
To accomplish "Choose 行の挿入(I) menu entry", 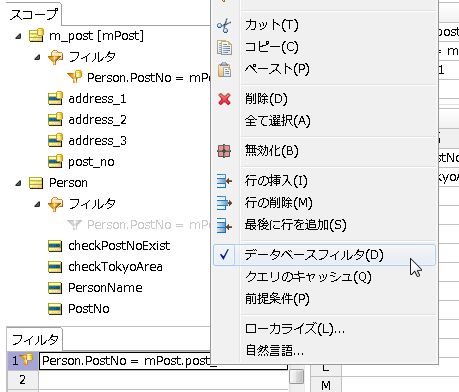I will 276,181.
